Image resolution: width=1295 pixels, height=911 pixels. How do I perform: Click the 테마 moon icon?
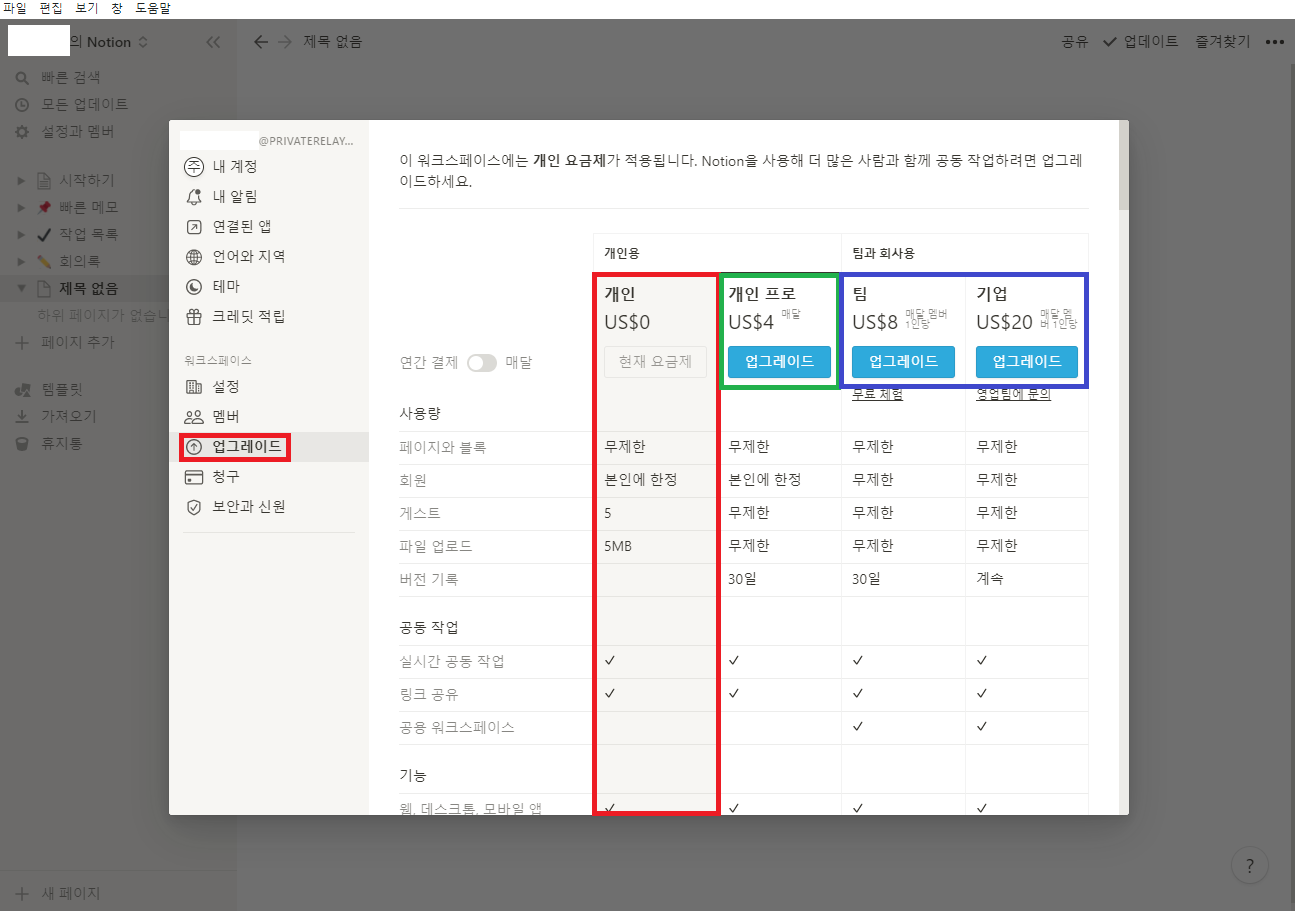coord(194,287)
